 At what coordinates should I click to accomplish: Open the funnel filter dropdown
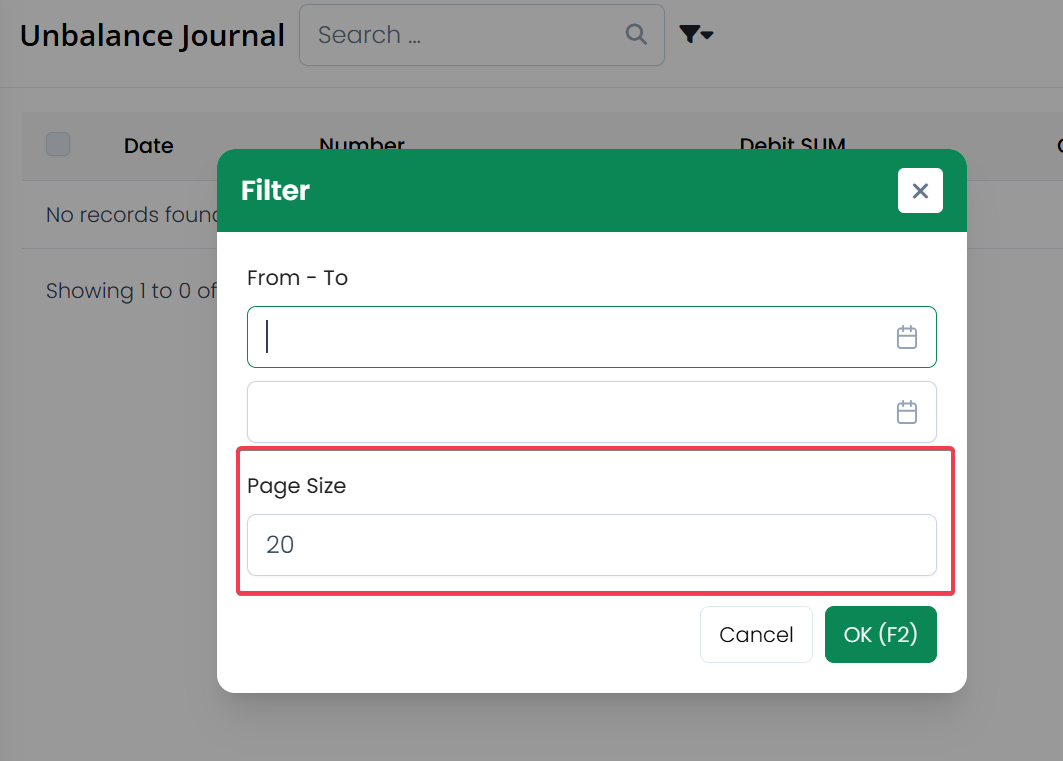tap(695, 35)
